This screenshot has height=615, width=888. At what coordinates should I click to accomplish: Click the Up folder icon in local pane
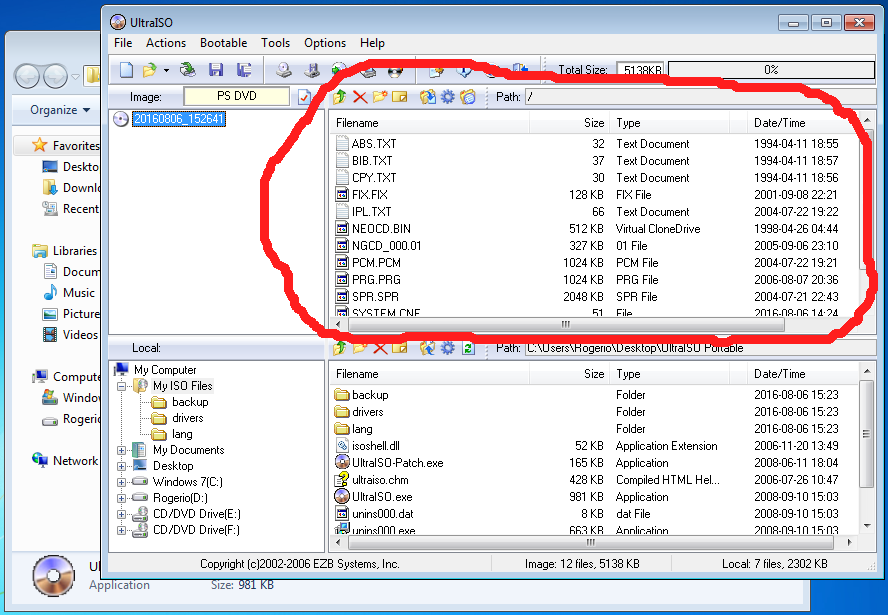[x=340, y=348]
